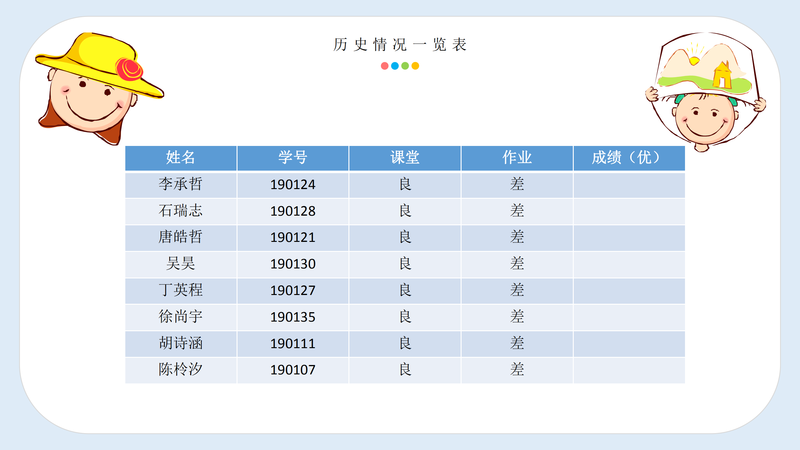Select student number 190135

[x=293, y=317]
